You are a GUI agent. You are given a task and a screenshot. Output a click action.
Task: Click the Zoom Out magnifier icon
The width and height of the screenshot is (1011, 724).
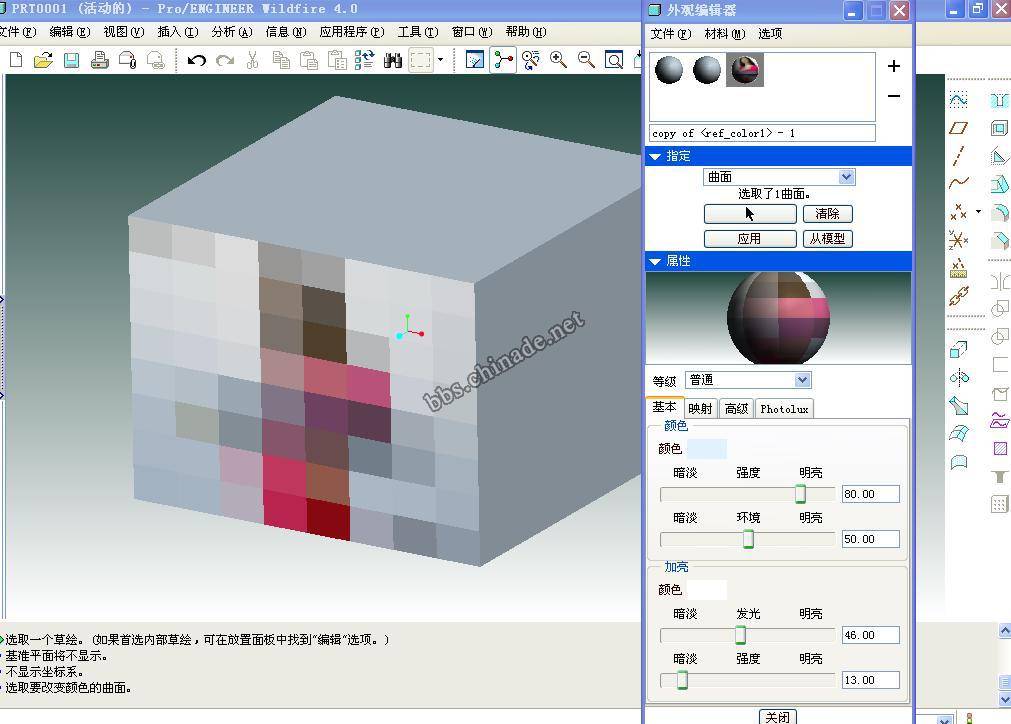(586, 60)
